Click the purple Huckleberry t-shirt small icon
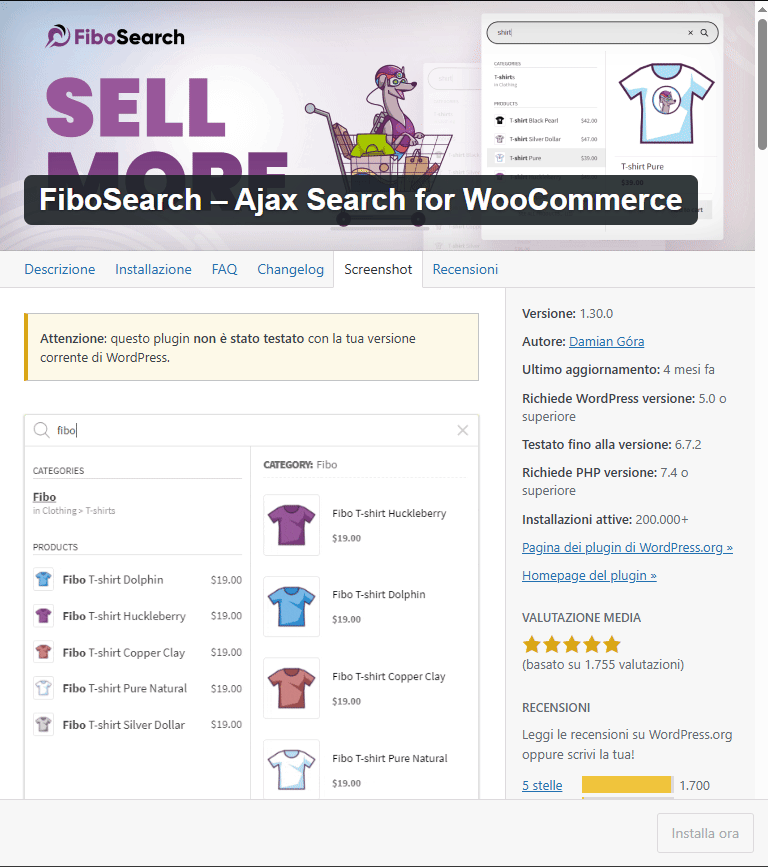 click(43, 615)
